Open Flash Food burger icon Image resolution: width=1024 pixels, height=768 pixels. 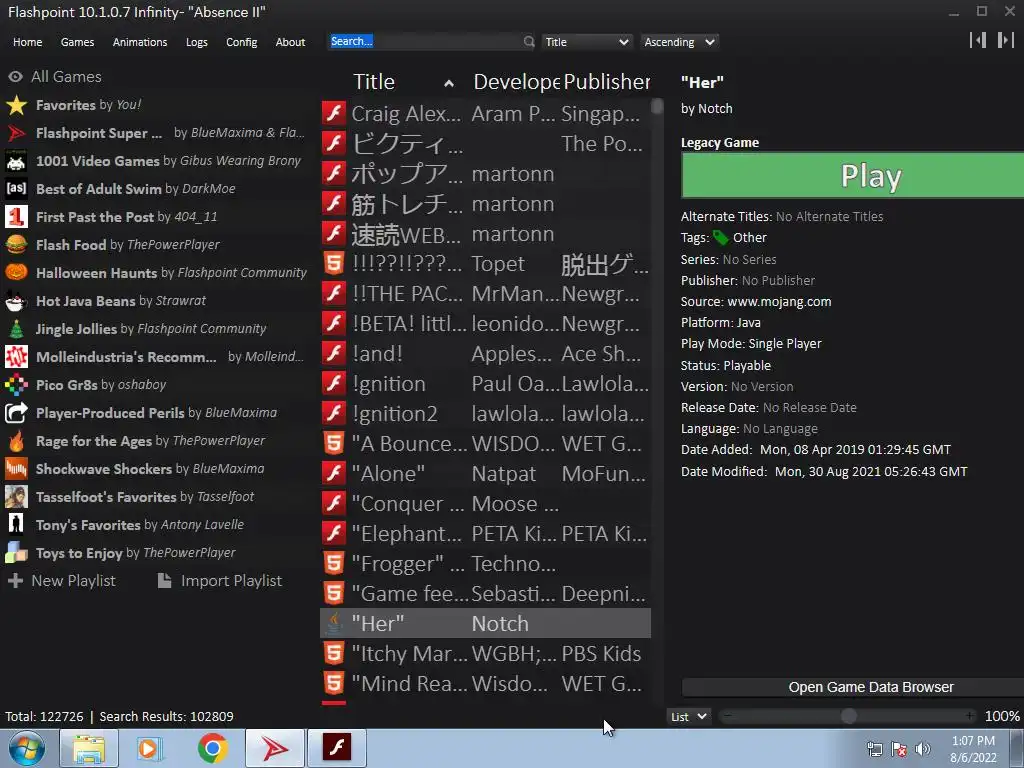tap(16, 245)
